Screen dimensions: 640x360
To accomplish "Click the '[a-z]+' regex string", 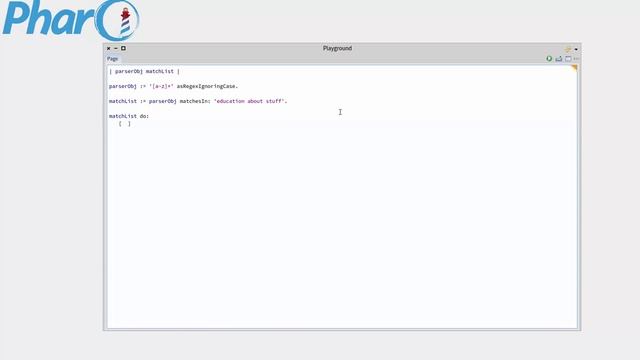I will click(161, 87).
